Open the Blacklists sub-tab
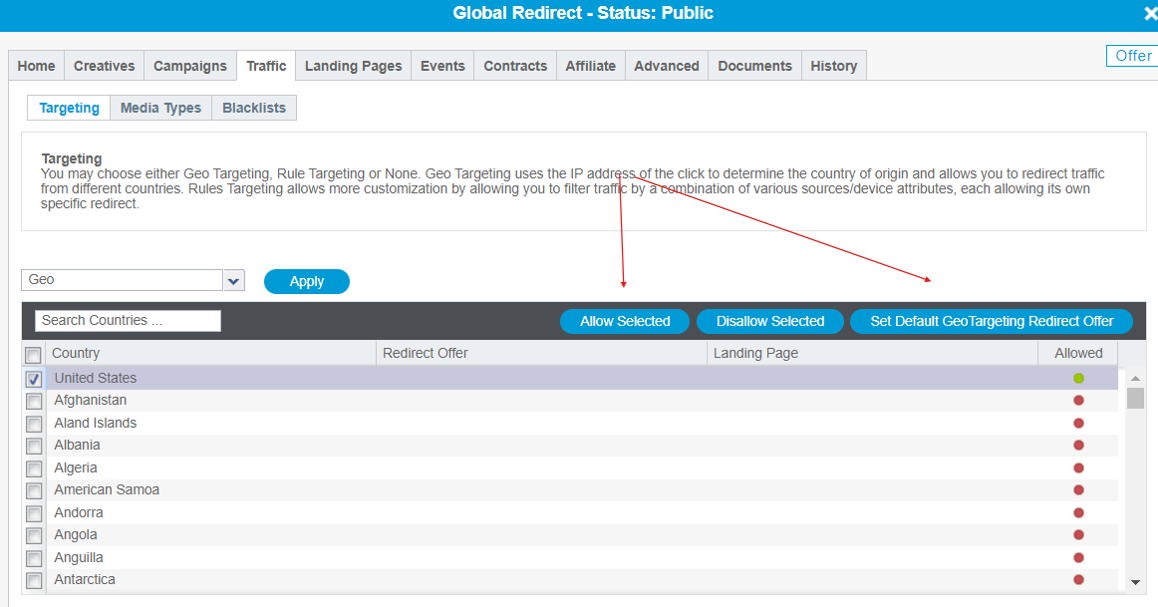 254,108
